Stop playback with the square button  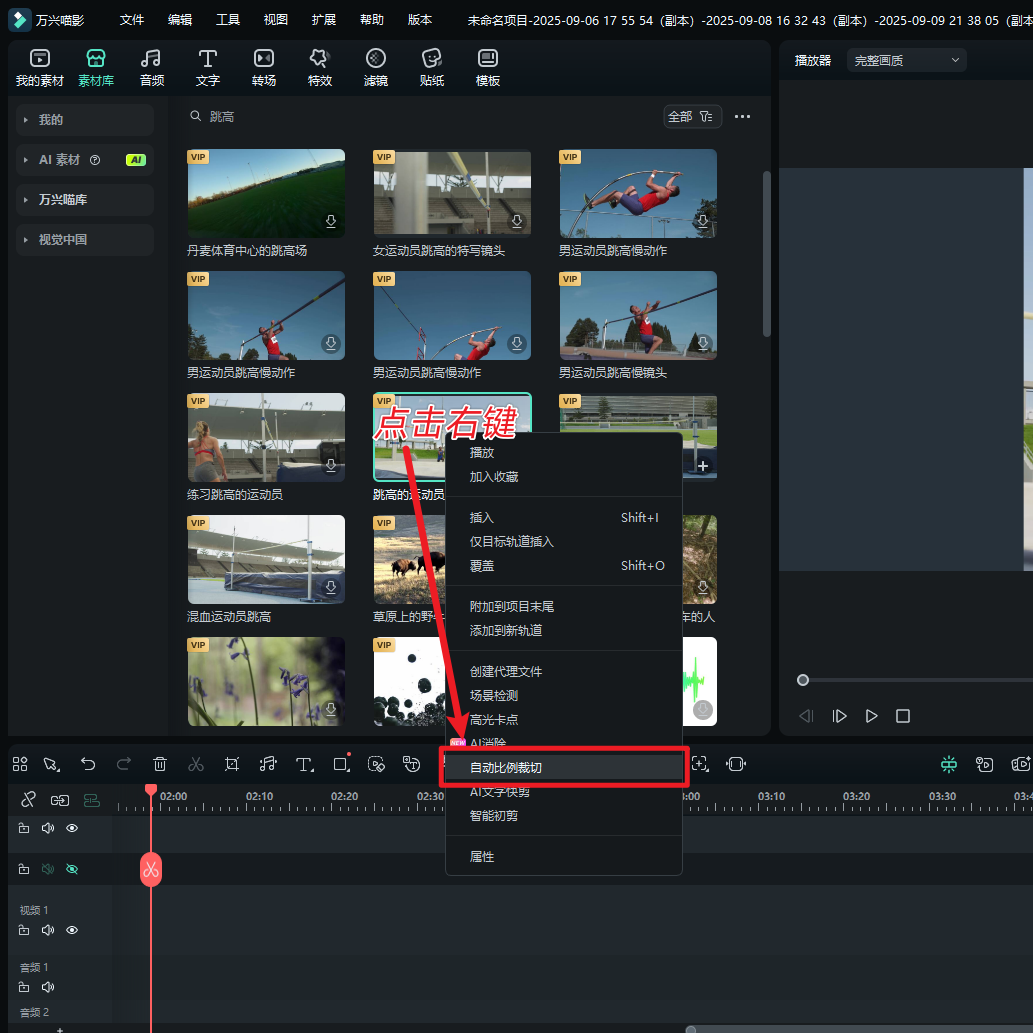click(903, 716)
